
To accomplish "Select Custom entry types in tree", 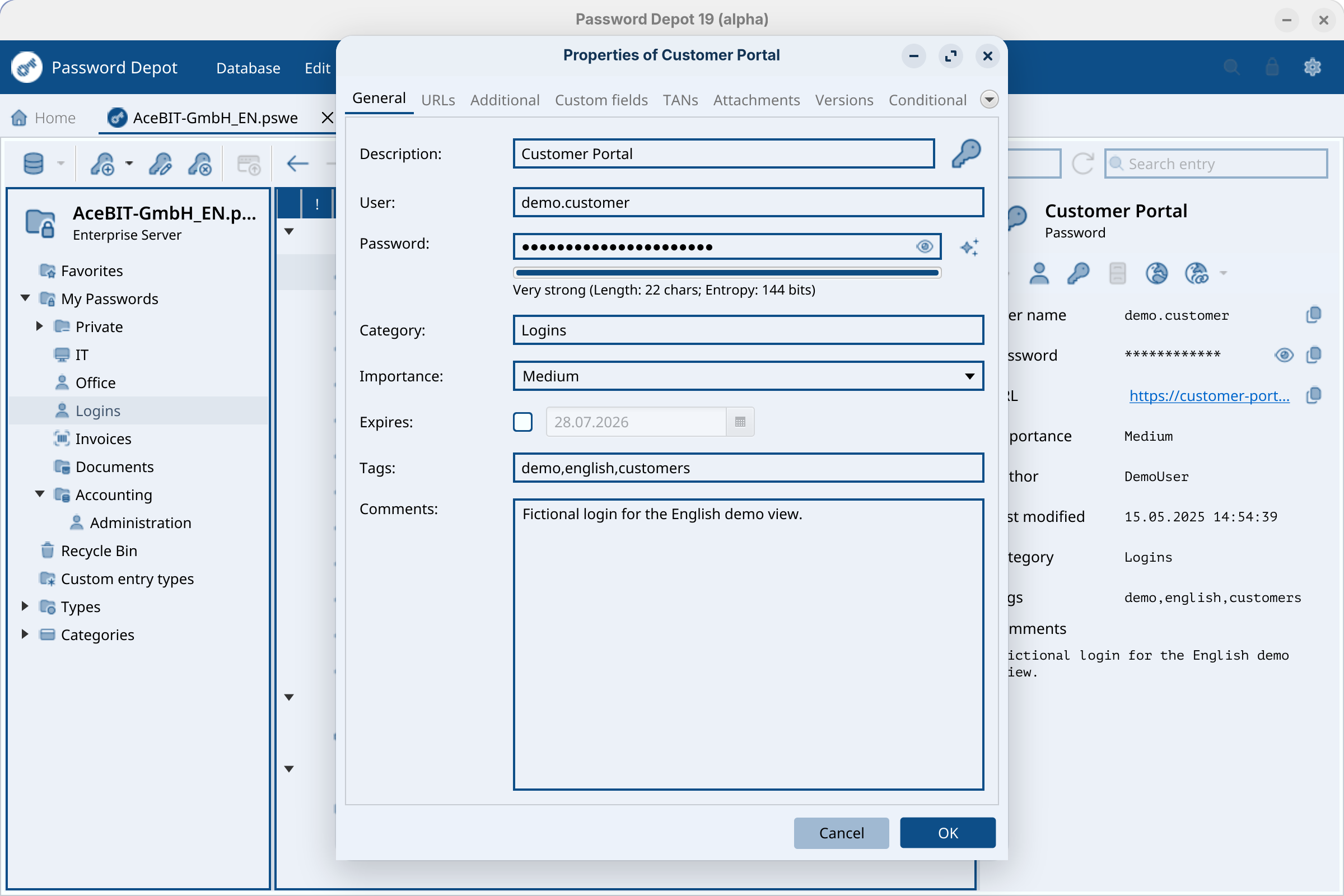I will click(x=138, y=578).
